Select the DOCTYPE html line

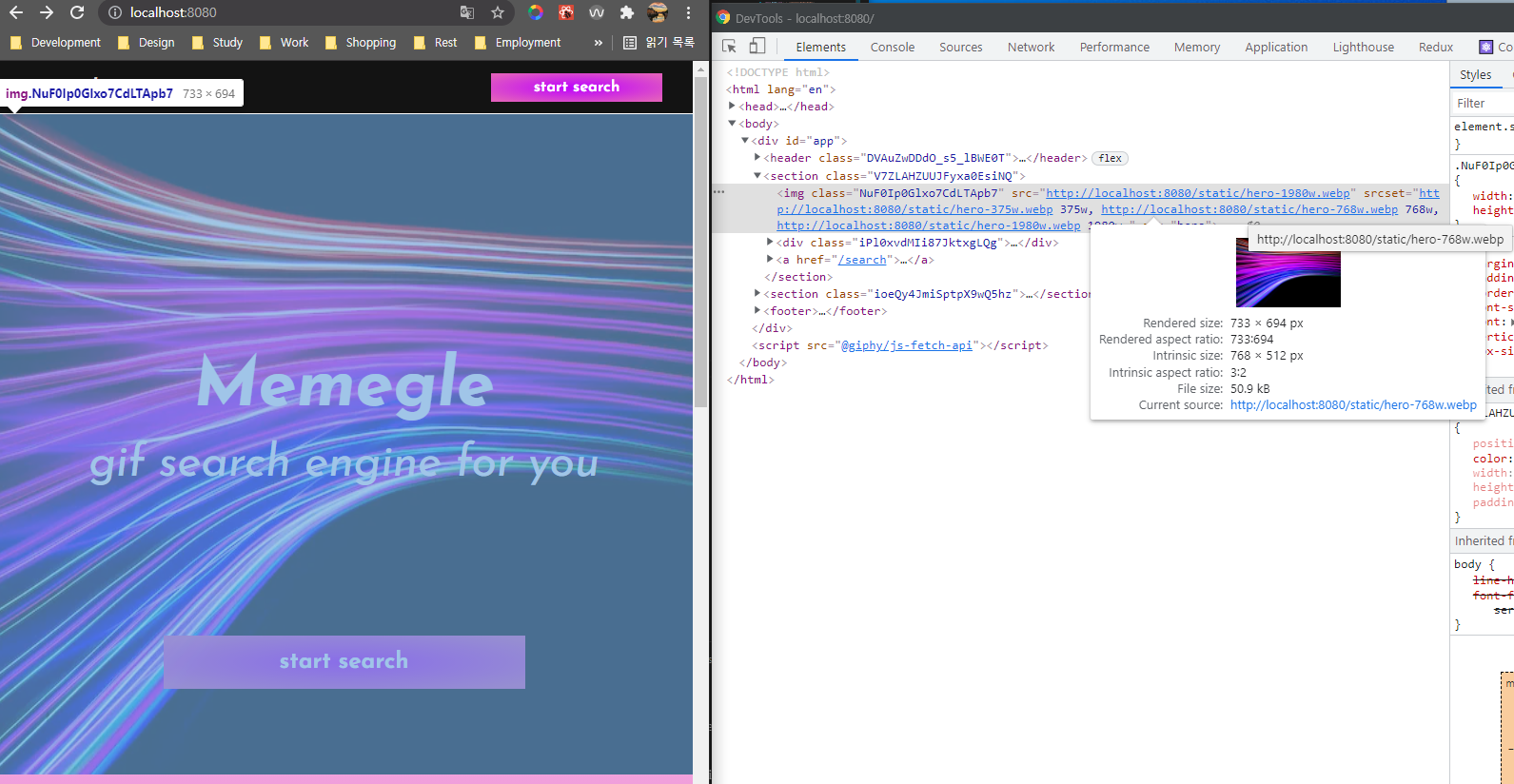coord(777,72)
